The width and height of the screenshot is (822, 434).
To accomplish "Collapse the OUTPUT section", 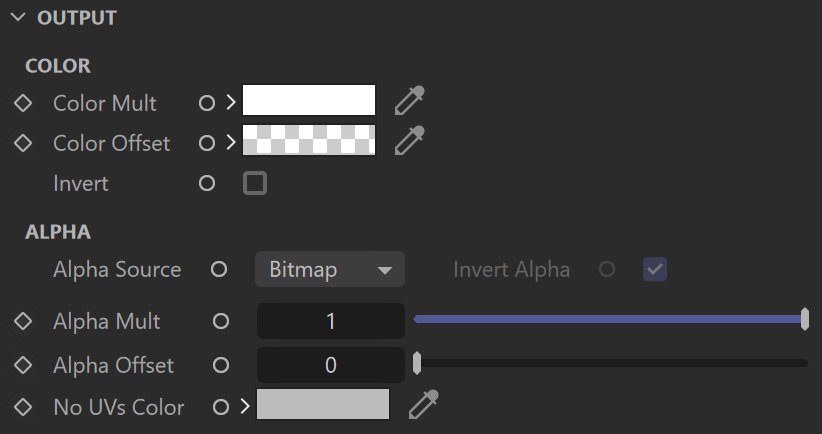I will (18, 17).
